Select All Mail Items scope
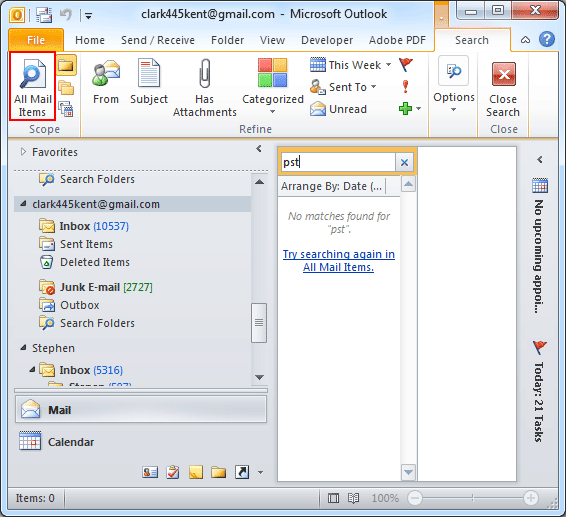 (x=32, y=86)
